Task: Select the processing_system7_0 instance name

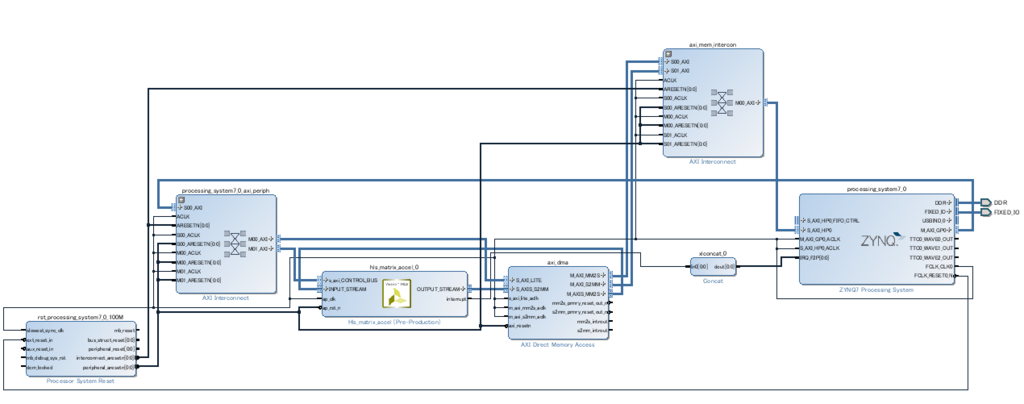Action: pyautogui.click(x=876, y=189)
